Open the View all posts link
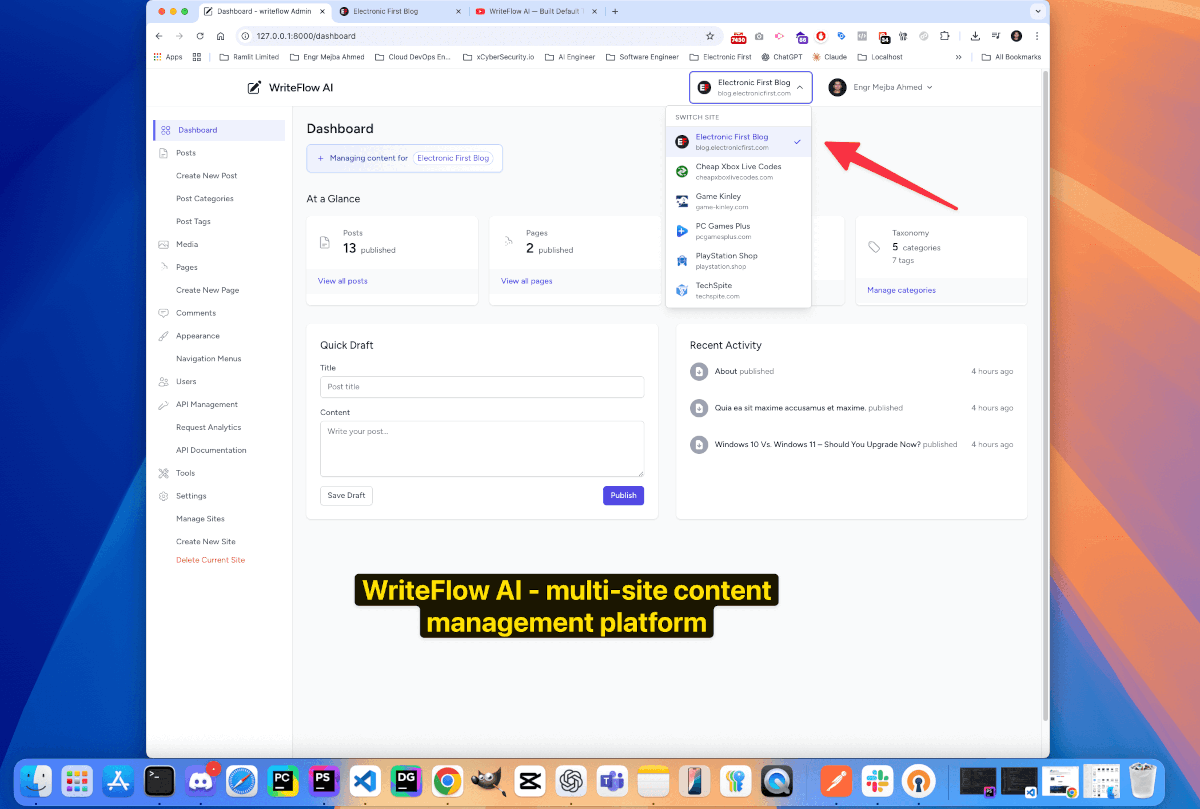The height and width of the screenshot is (809, 1200). 343,281
